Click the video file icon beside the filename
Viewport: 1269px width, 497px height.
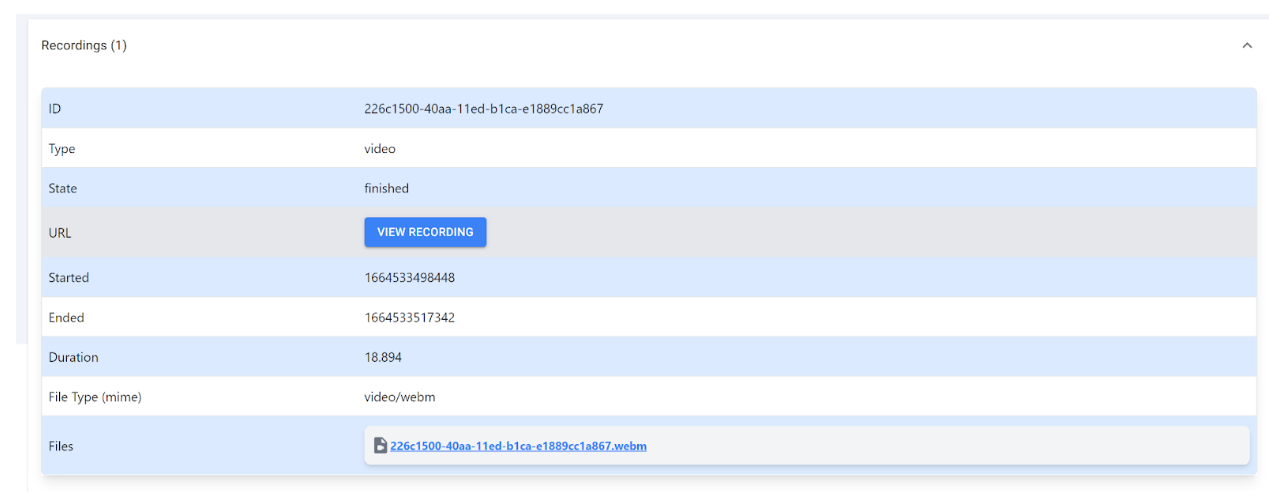click(x=380, y=446)
